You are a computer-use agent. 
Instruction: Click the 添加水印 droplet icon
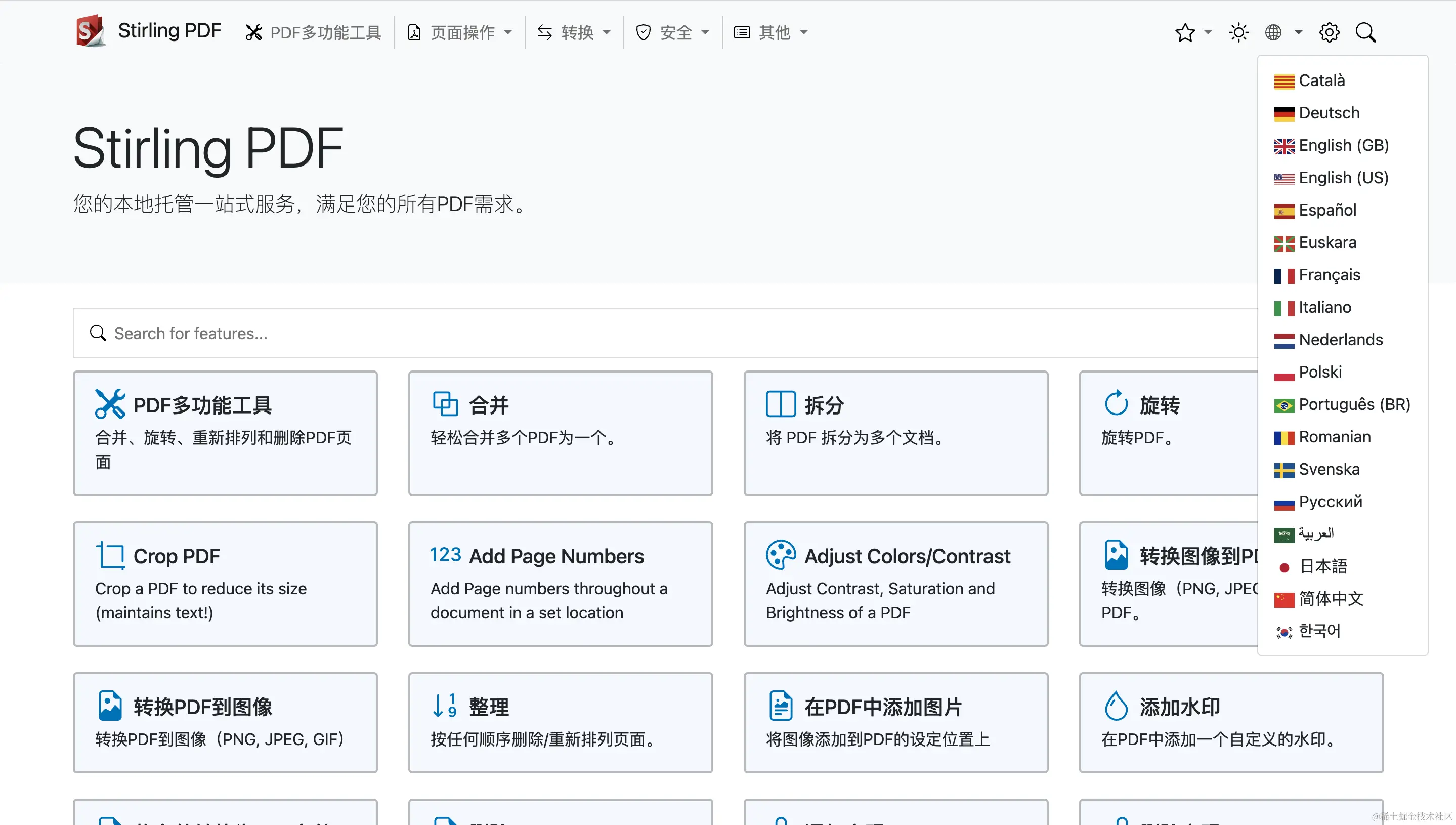(x=1116, y=706)
